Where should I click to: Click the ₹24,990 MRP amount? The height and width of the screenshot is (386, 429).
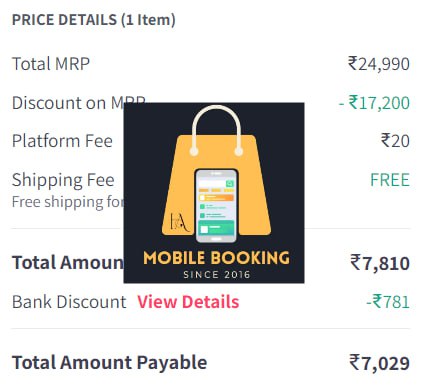pos(379,64)
